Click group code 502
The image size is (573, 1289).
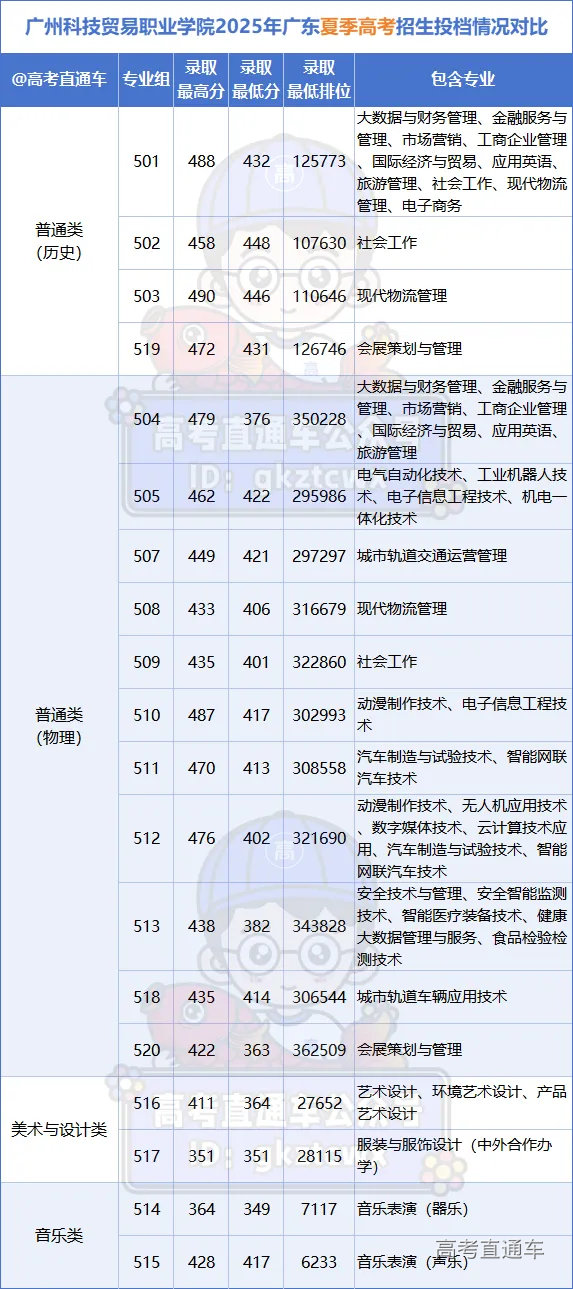coord(146,243)
